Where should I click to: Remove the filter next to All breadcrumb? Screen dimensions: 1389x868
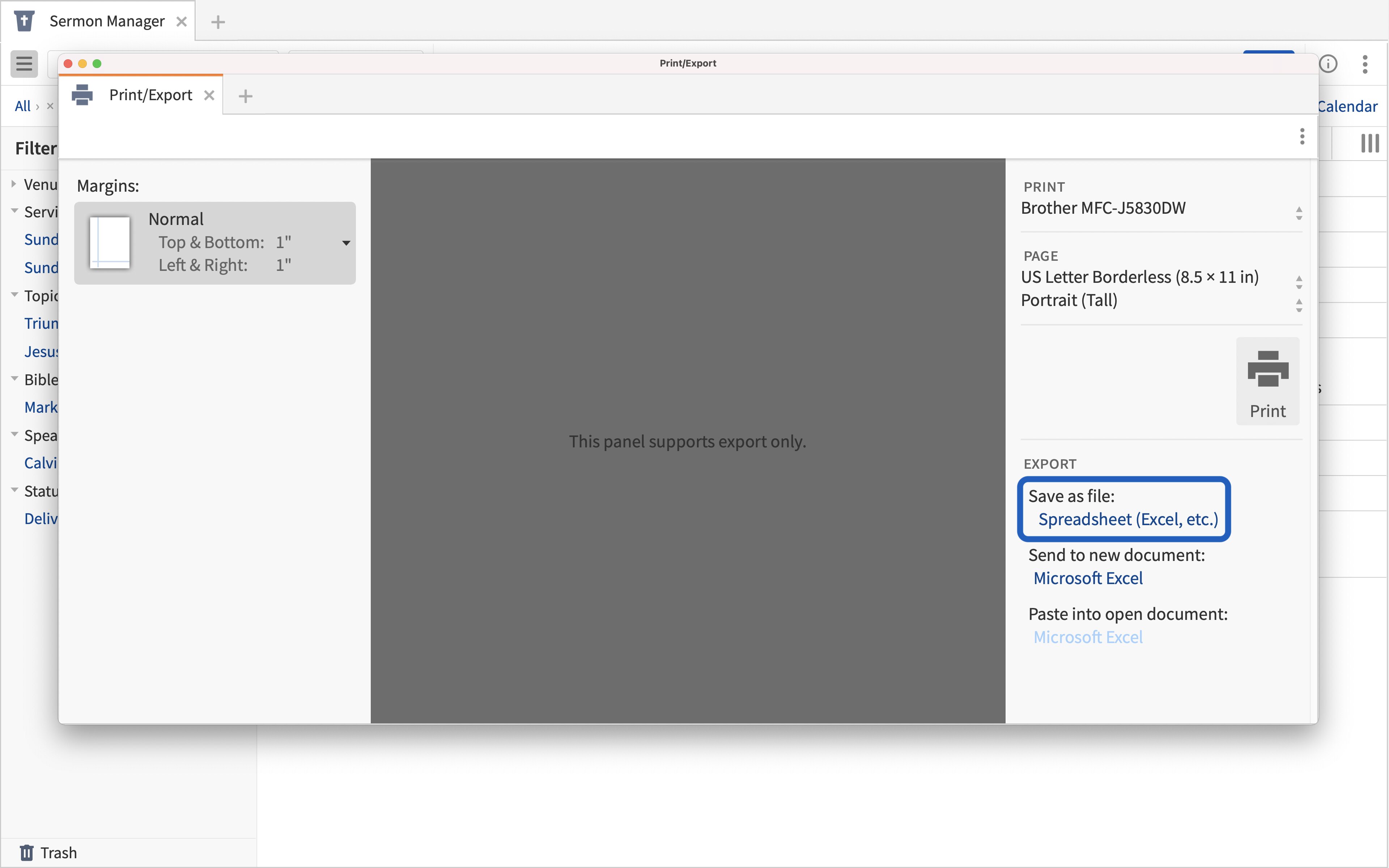pyautogui.click(x=50, y=106)
